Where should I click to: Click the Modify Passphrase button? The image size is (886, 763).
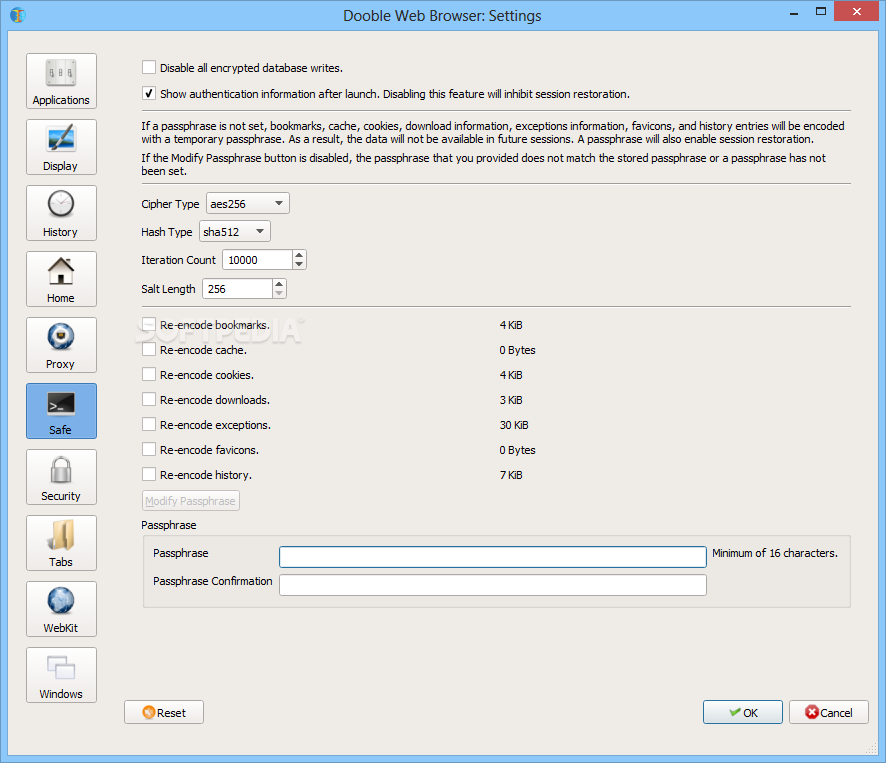[190, 501]
